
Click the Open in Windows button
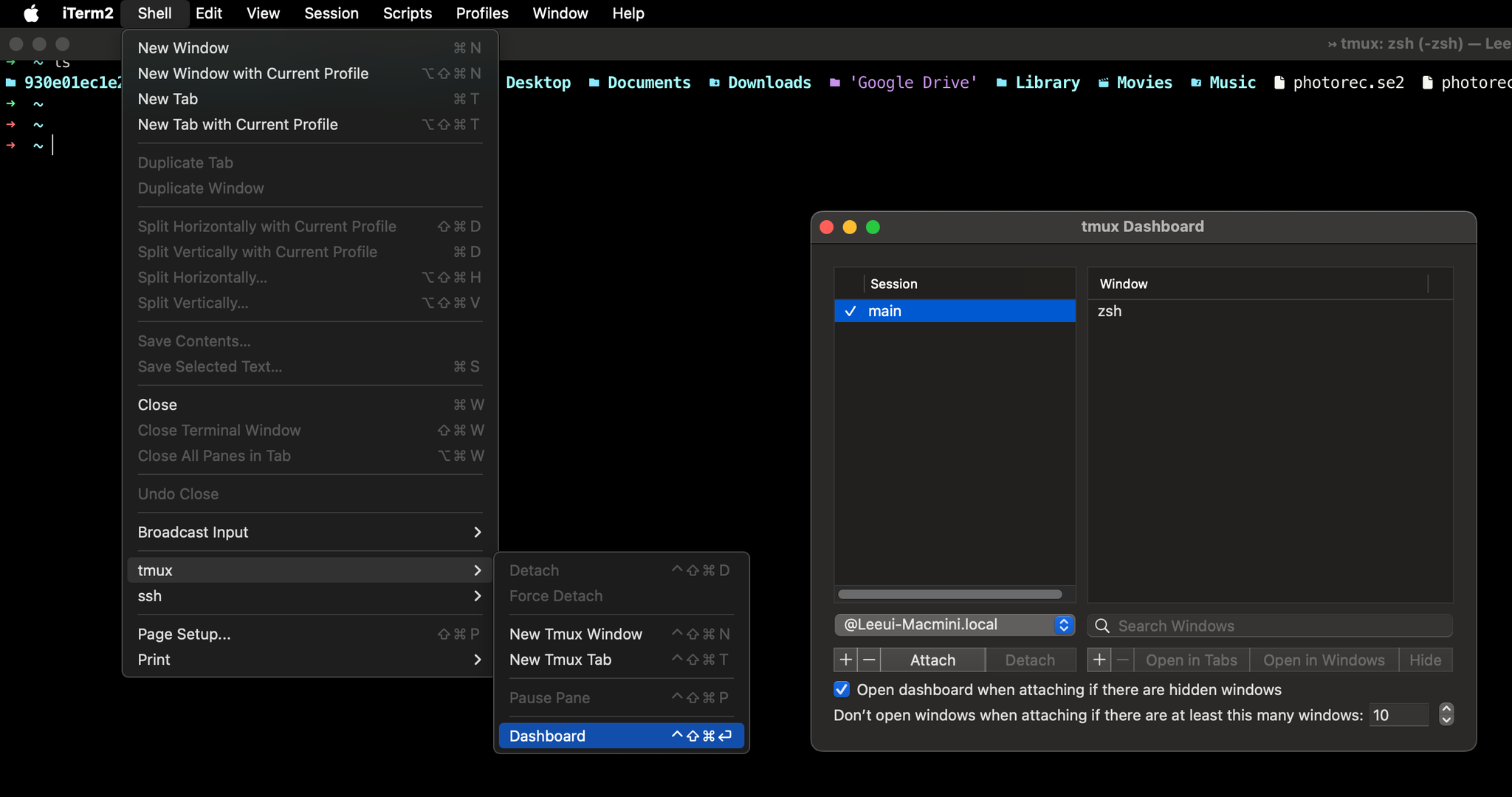[1324, 660]
